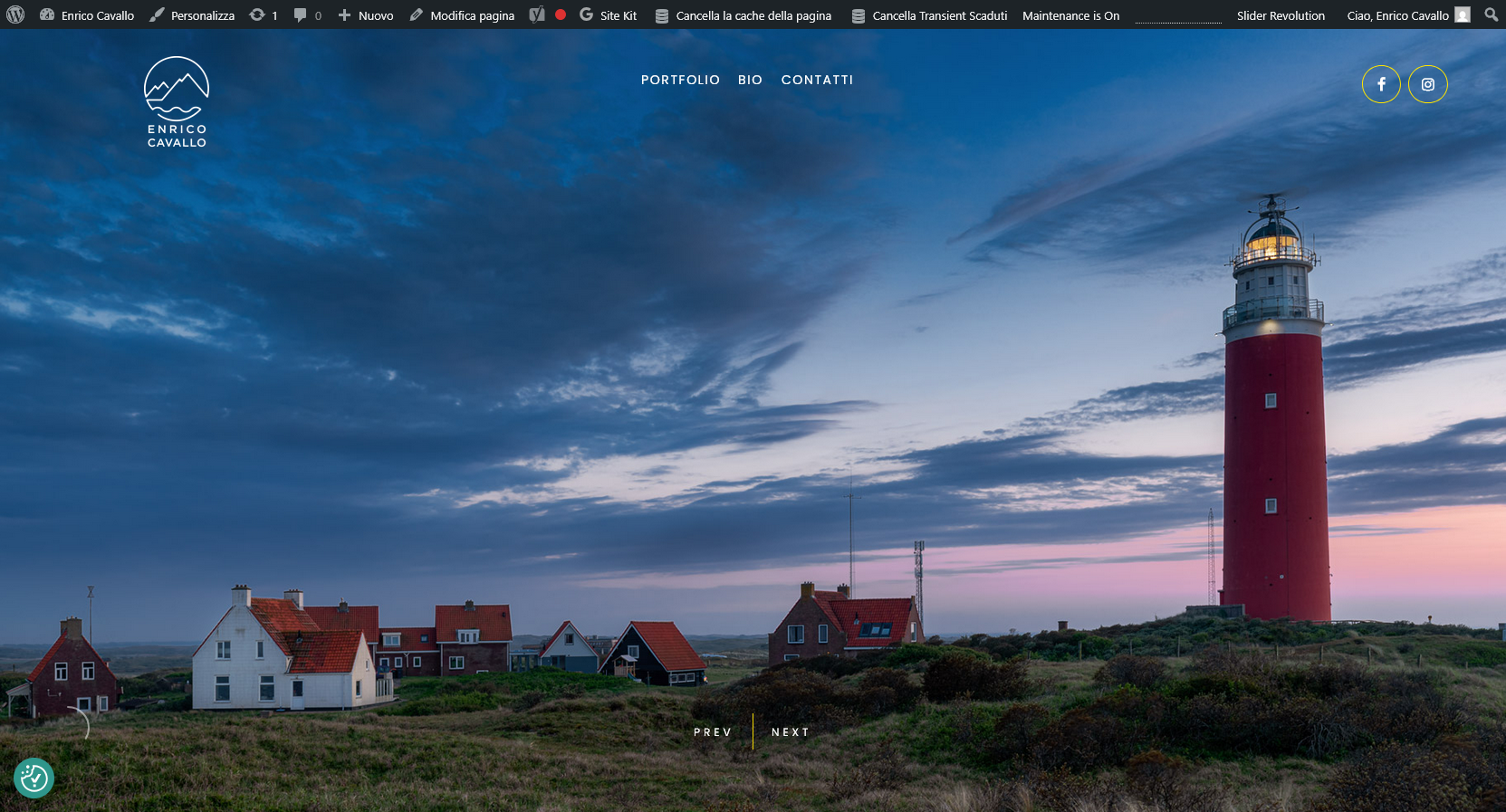Click the updates refresh icon
Viewport: 1506px width, 812px height.
(x=257, y=14)
